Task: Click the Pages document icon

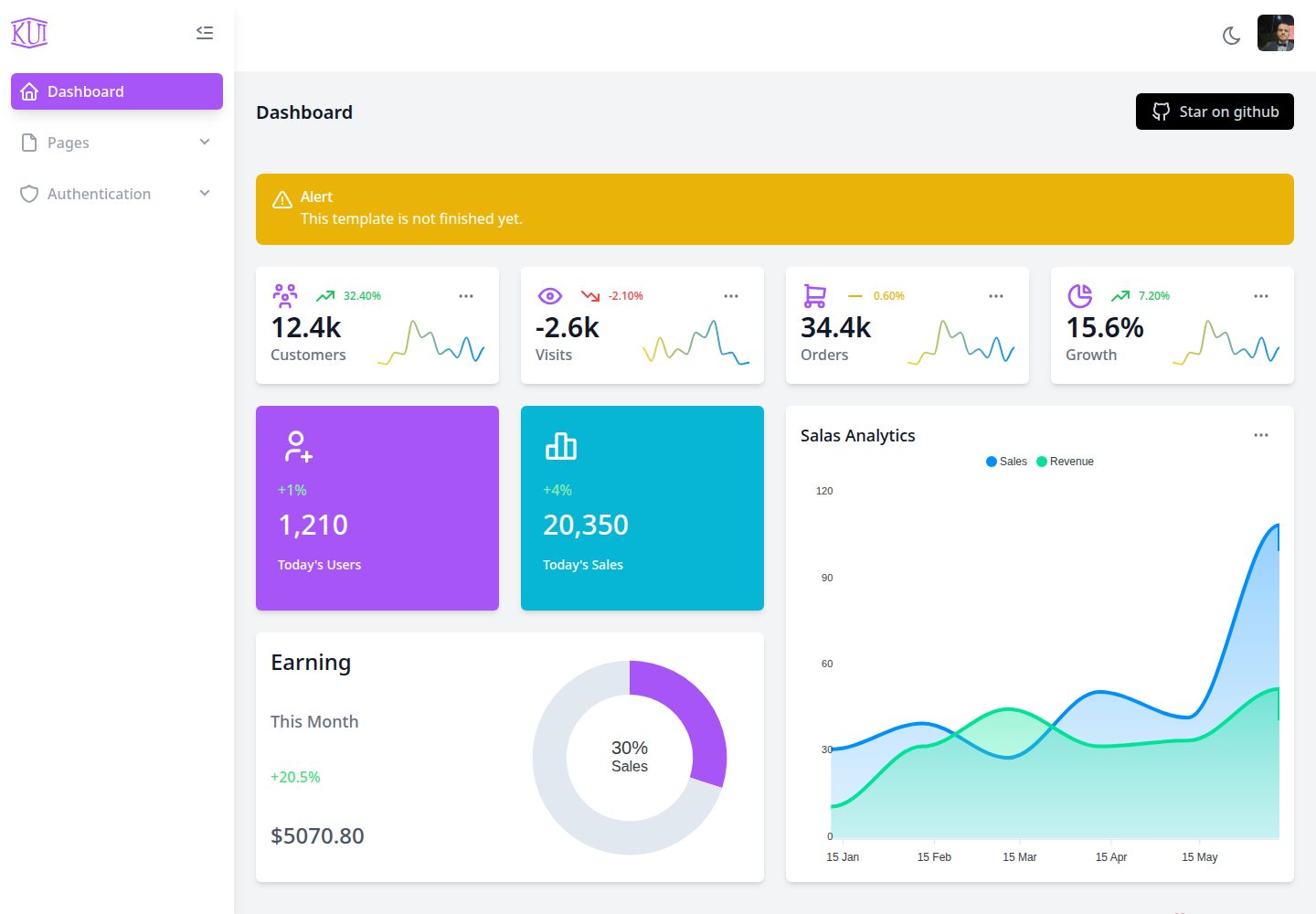Action: 29,143
